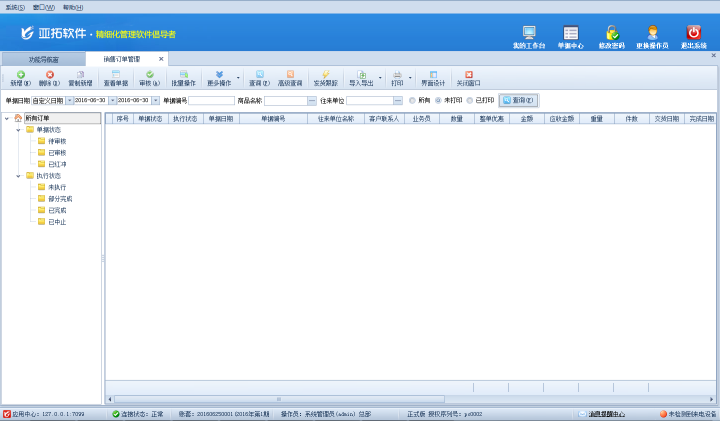Switch to the 功能导航图 tab
The image size is (720, 421).
[x=43, y=59]
